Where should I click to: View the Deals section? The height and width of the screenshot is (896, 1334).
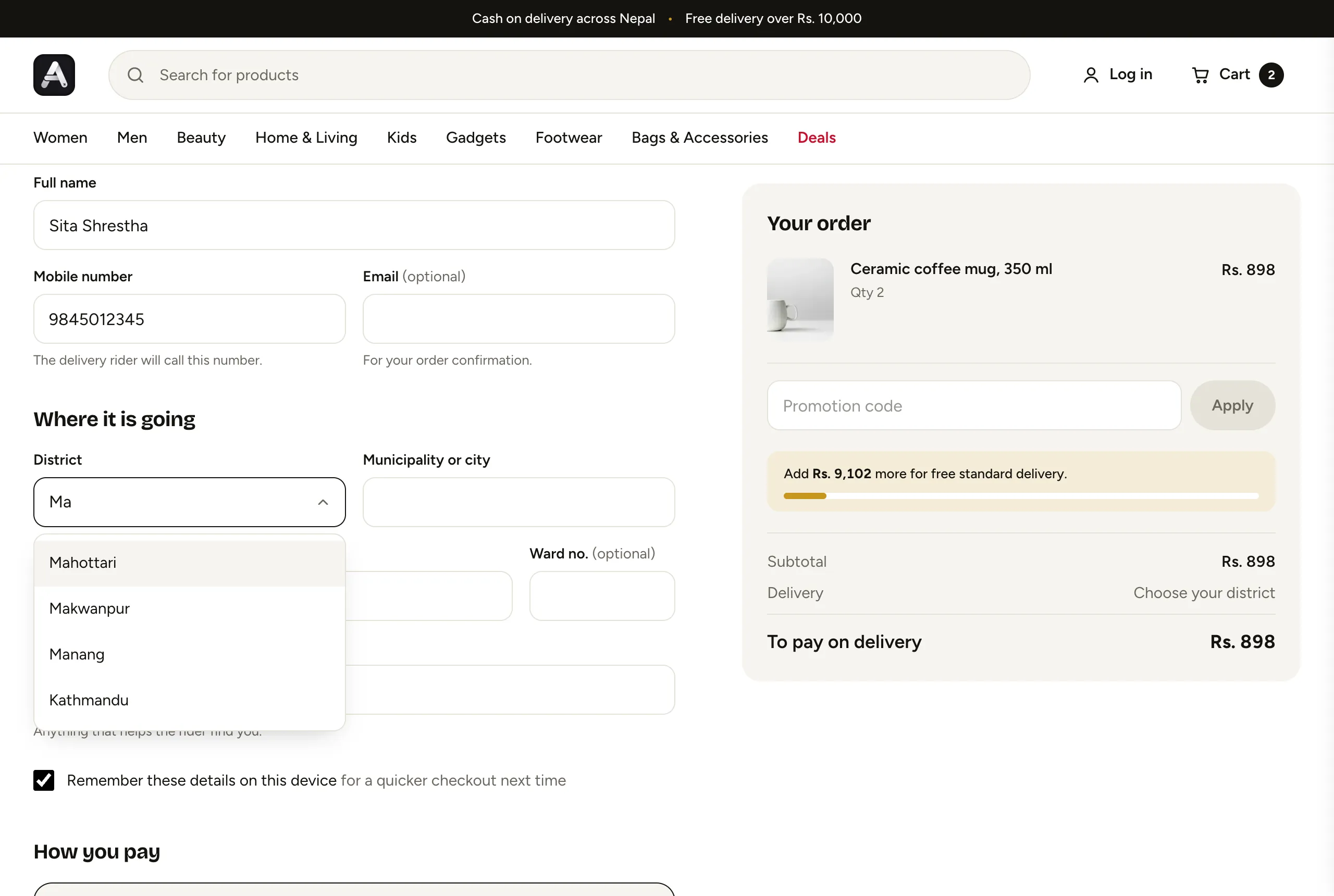pos(817,138)
